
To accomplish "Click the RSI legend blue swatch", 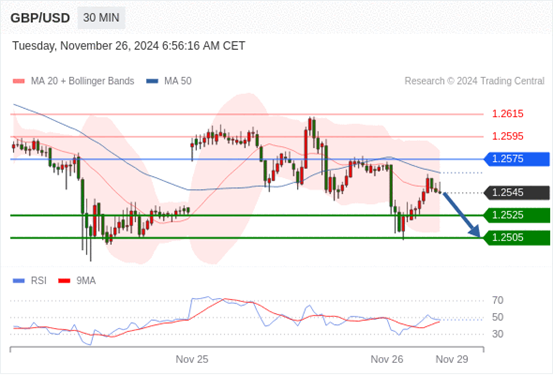I will tap(19, 281).
